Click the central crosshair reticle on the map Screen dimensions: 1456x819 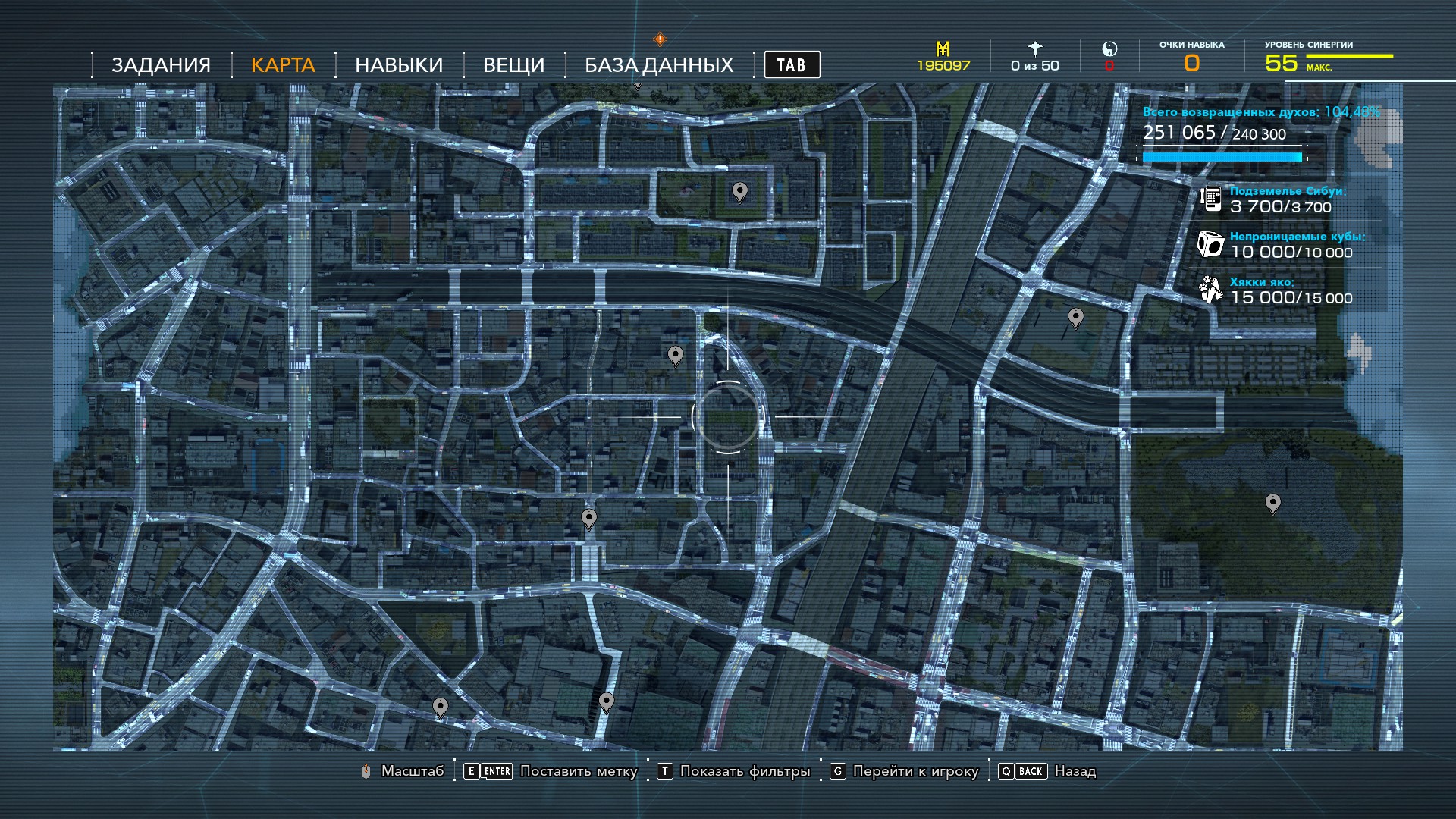(x=727, y=416)
